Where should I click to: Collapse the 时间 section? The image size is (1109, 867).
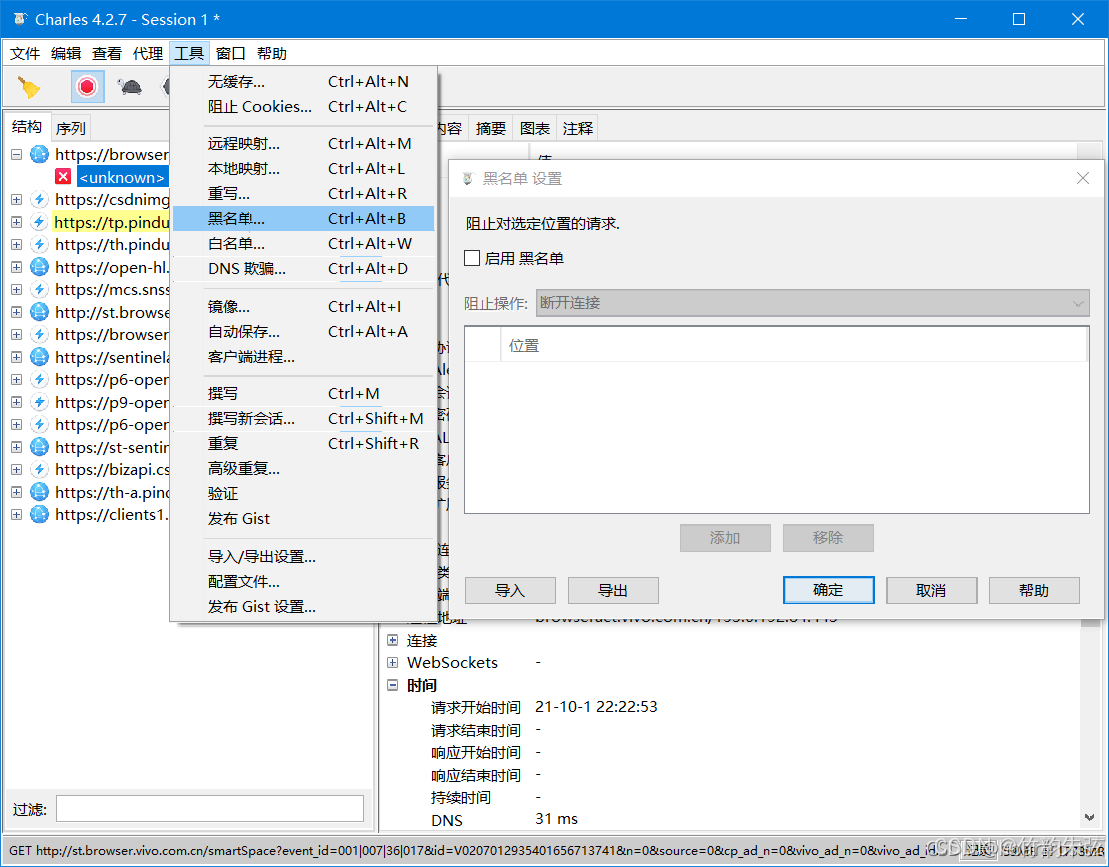393,685
